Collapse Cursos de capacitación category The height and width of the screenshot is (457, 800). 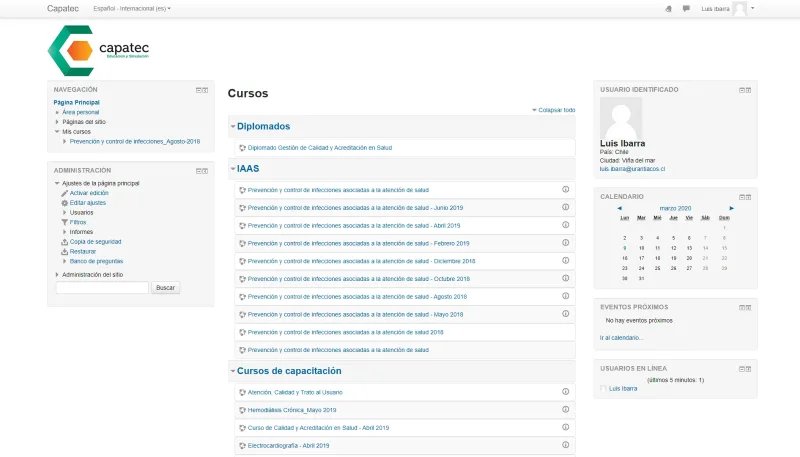pyautogui.click(x=233, y=371)
